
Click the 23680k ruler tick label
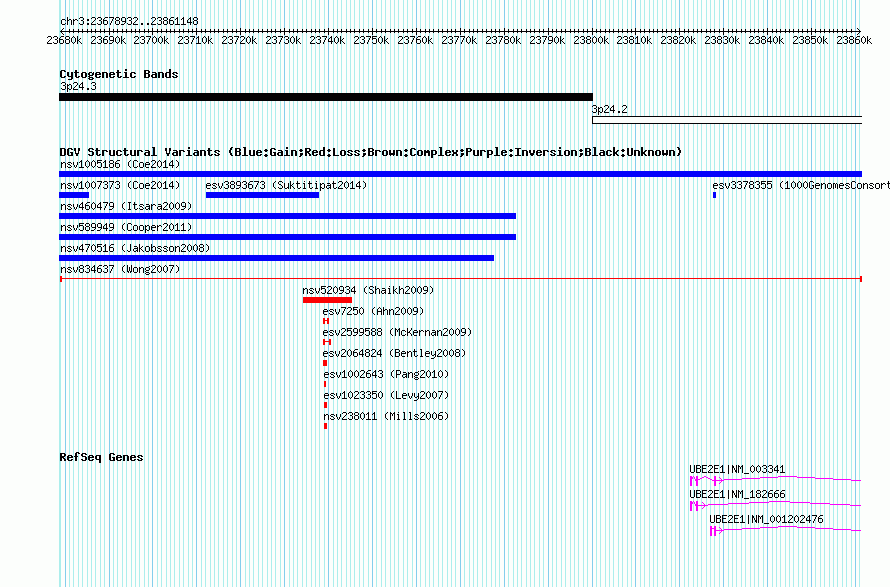tap(64, 40)
